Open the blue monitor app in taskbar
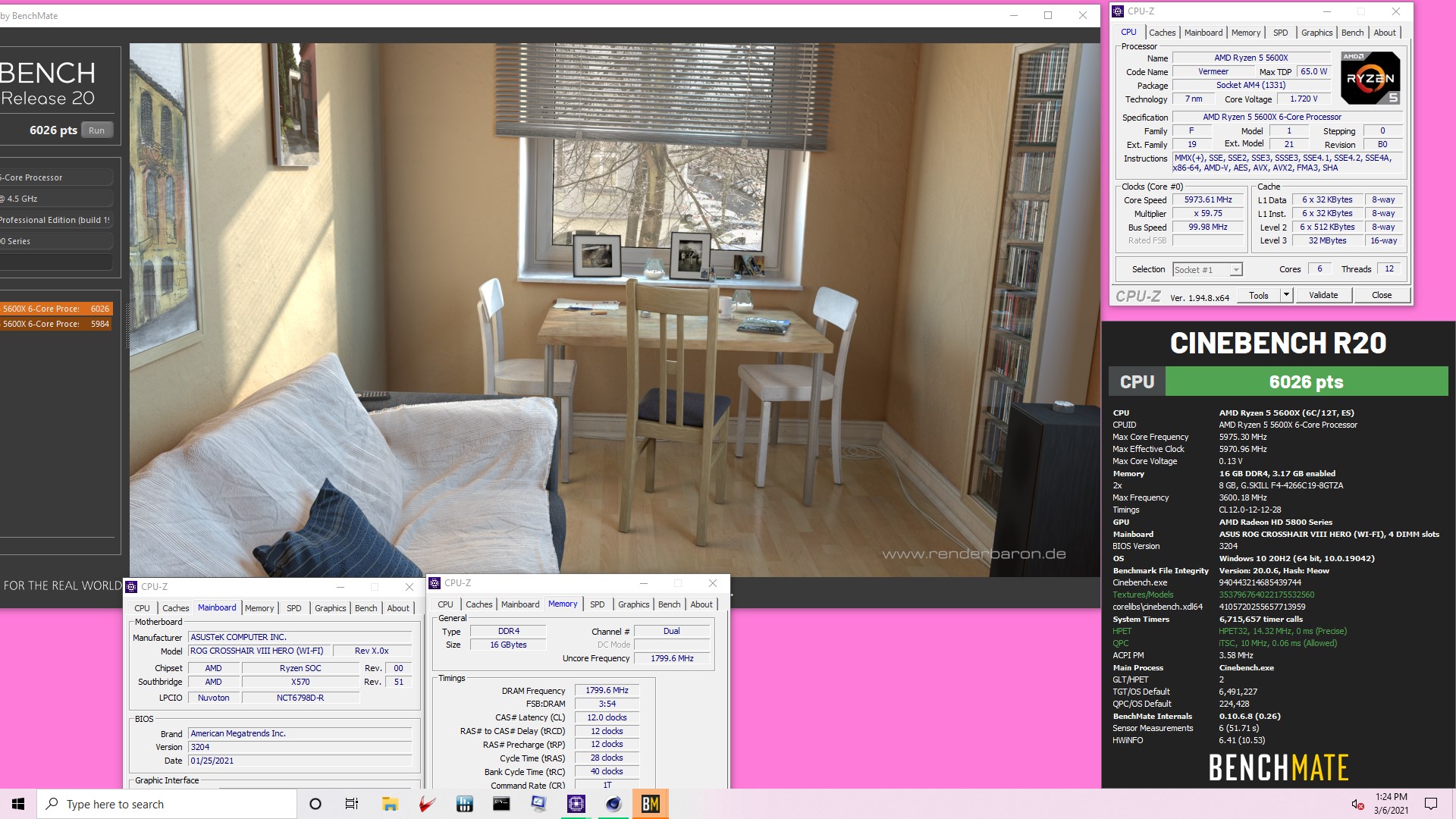Image resolution: width=1456 pixels, height=819 pixels. [x=538, y=804]
